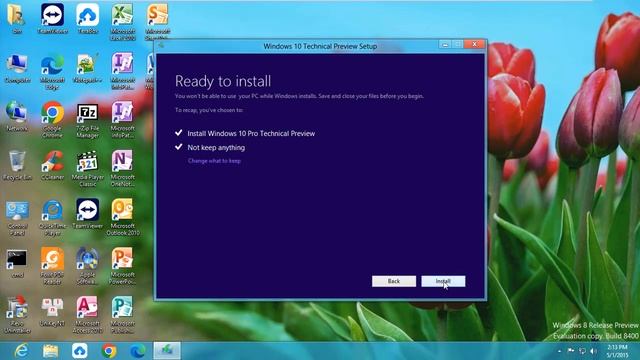
Task: Open Control Panel desktop icon
Action: pos(17,218)
